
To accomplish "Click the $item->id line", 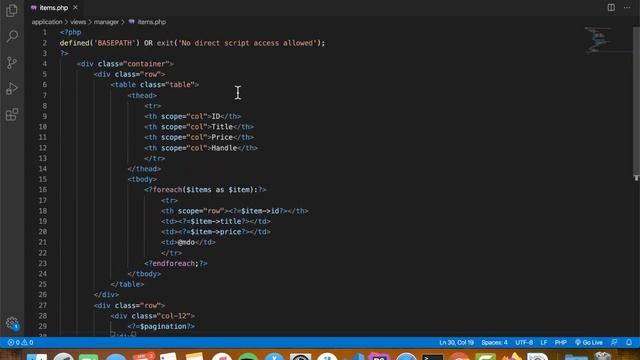I will 235,211.
